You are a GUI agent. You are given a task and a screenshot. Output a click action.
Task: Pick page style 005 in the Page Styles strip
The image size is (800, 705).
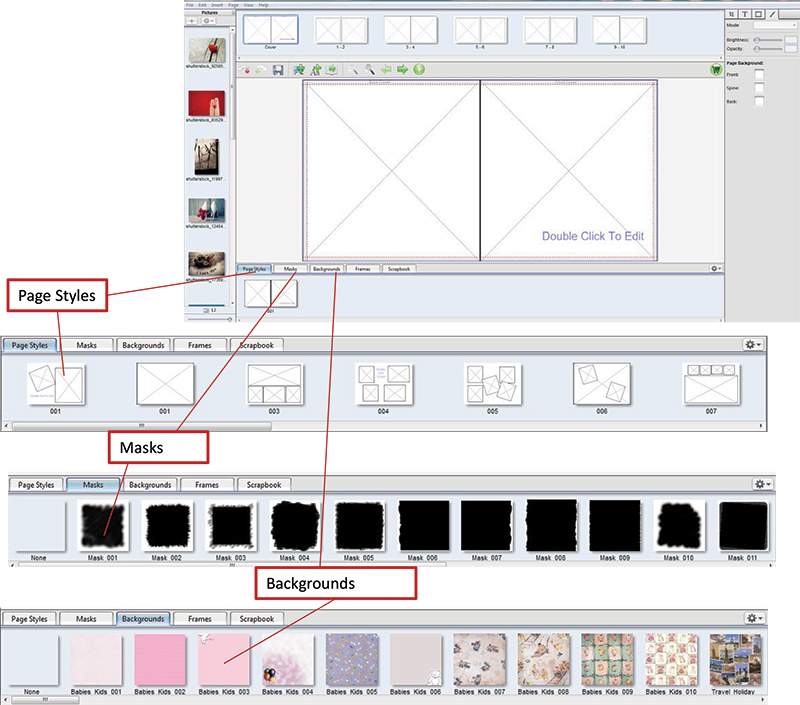492,384
